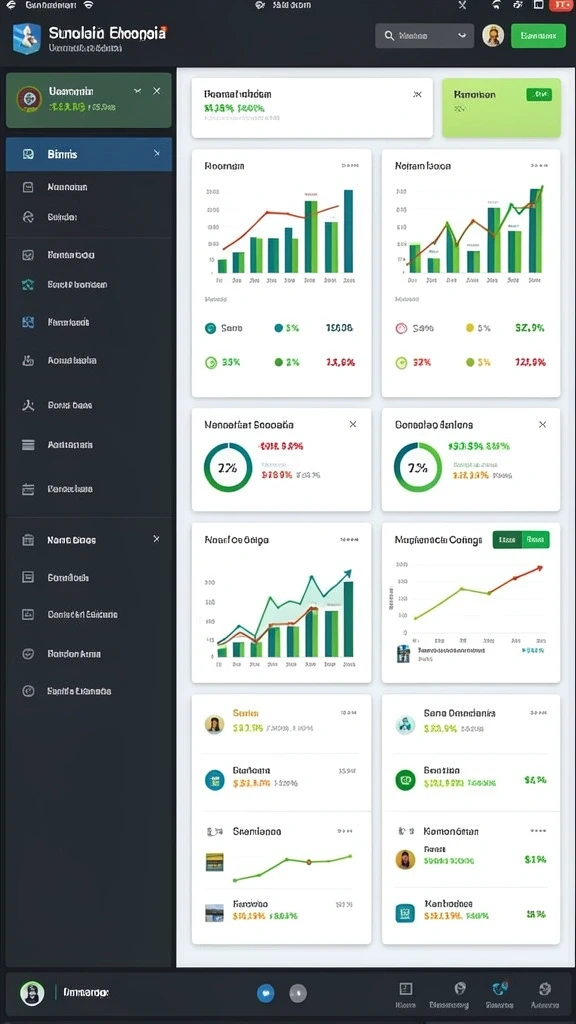Select the green circular icon under Sano Omoclonia

pos(406,780)
